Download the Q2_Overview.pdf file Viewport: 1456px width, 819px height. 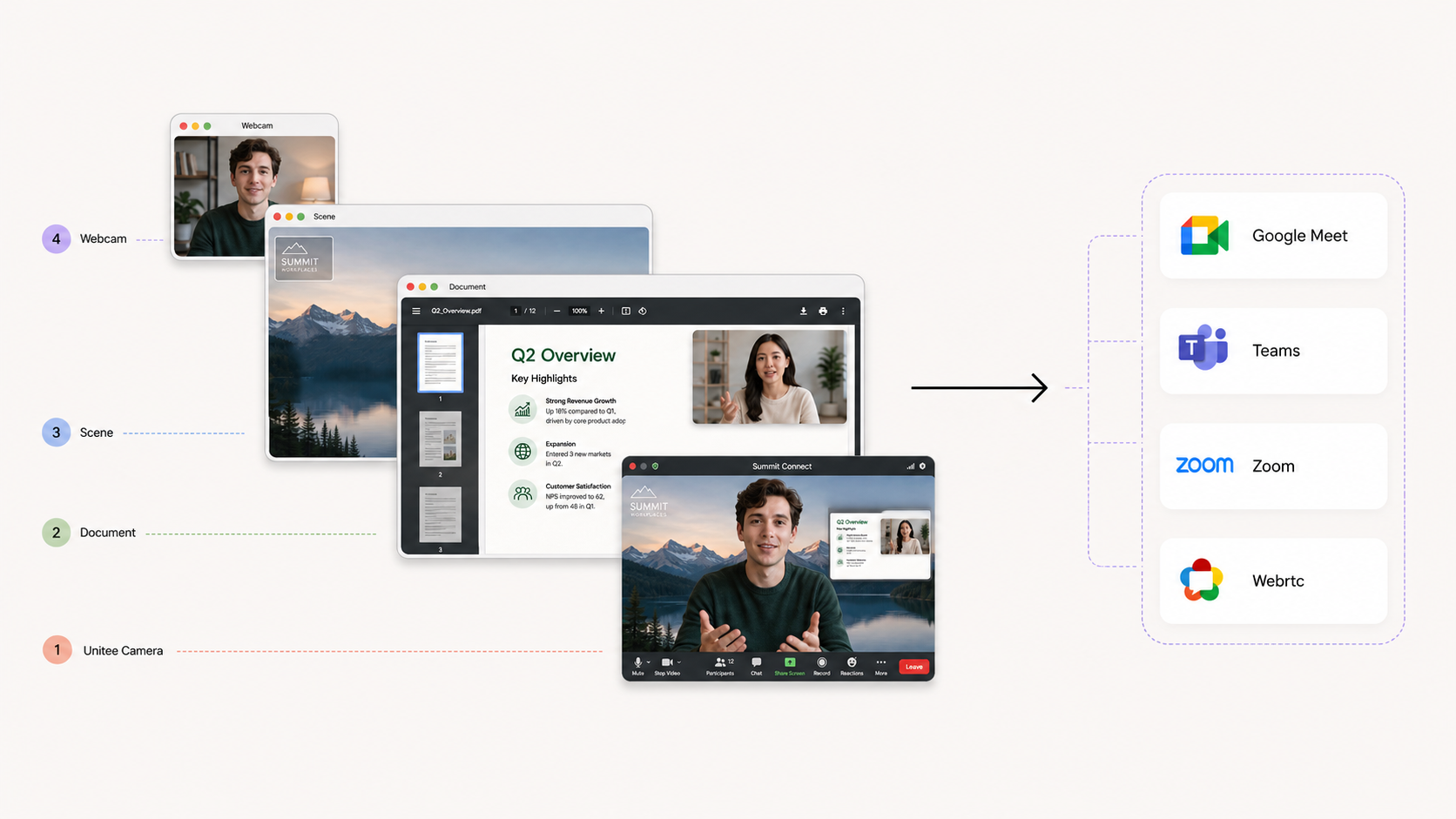tap(803, 311)
